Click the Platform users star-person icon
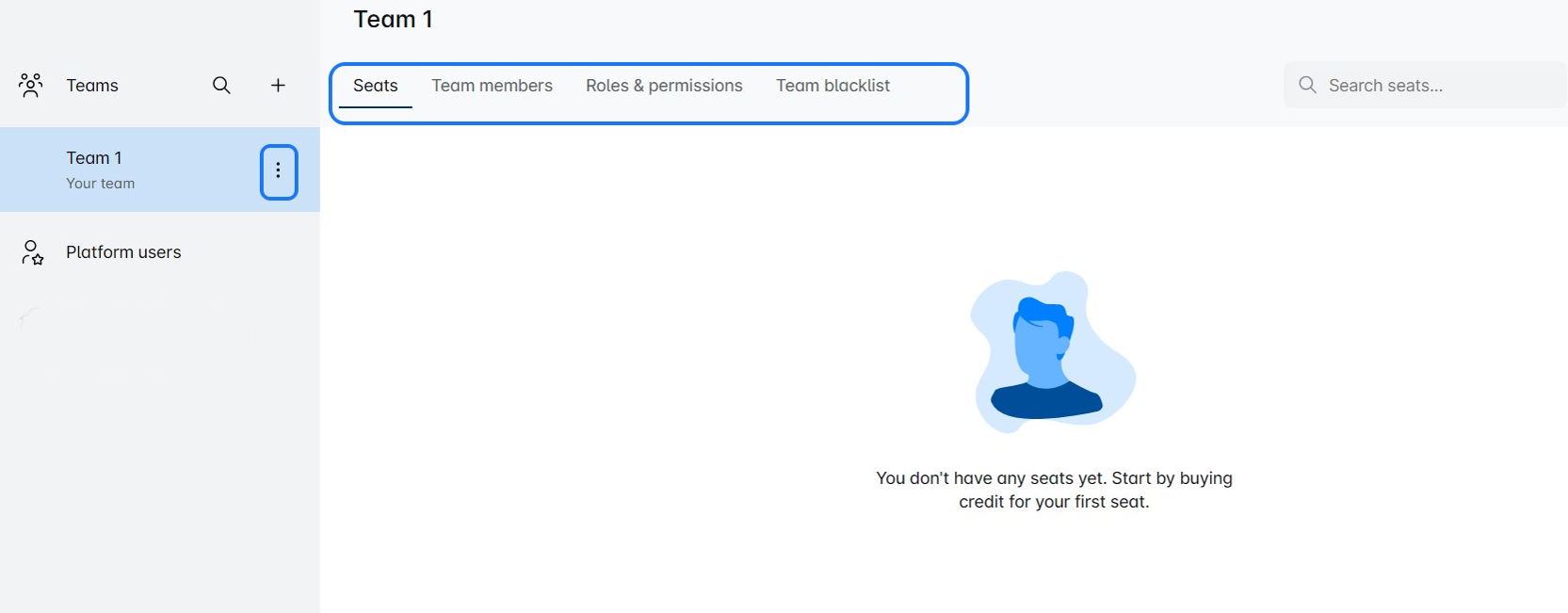The width and height of the screenshot is (1568, 613). click(32, 252)
